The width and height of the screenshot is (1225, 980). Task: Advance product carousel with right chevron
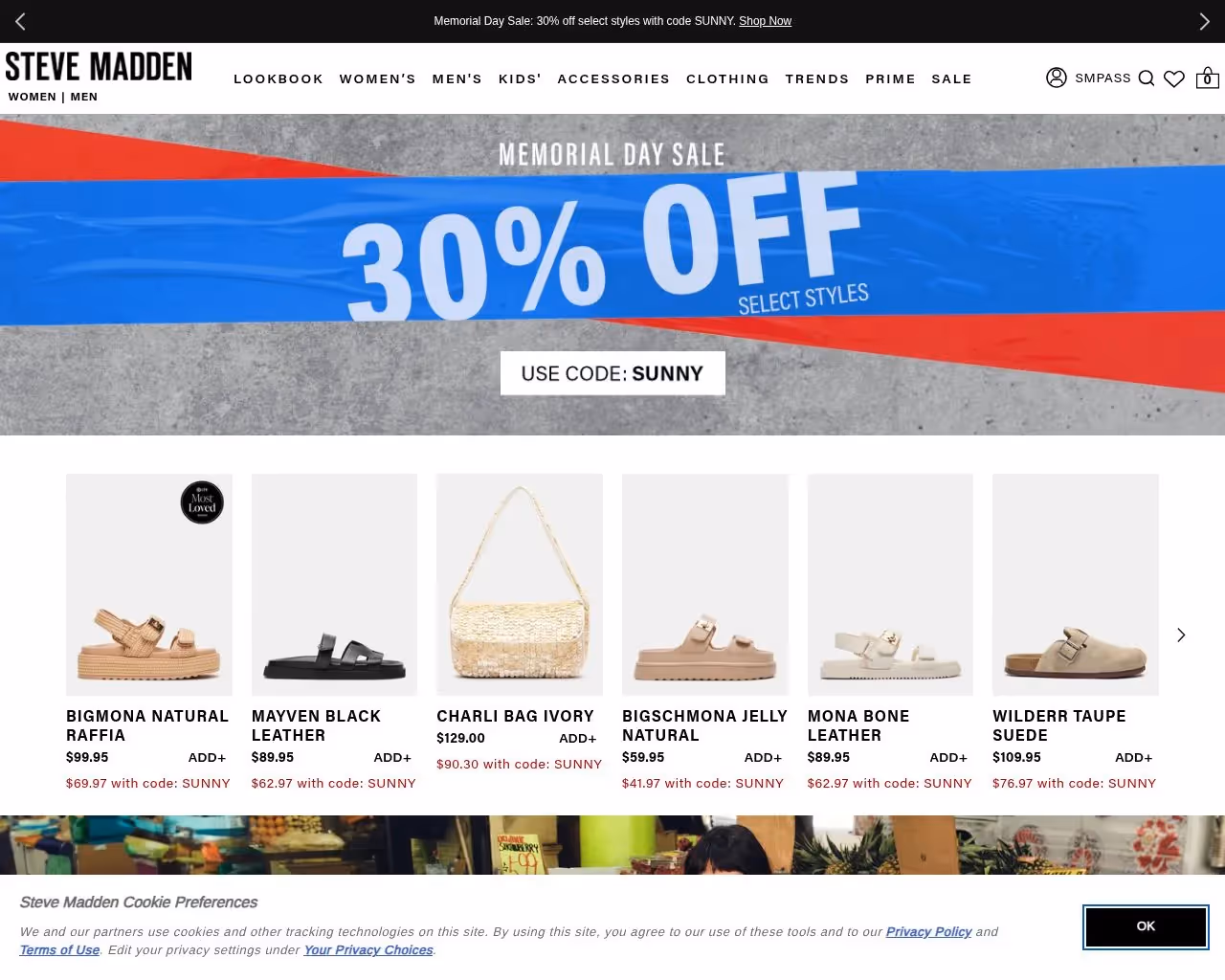pos(1181,635)
